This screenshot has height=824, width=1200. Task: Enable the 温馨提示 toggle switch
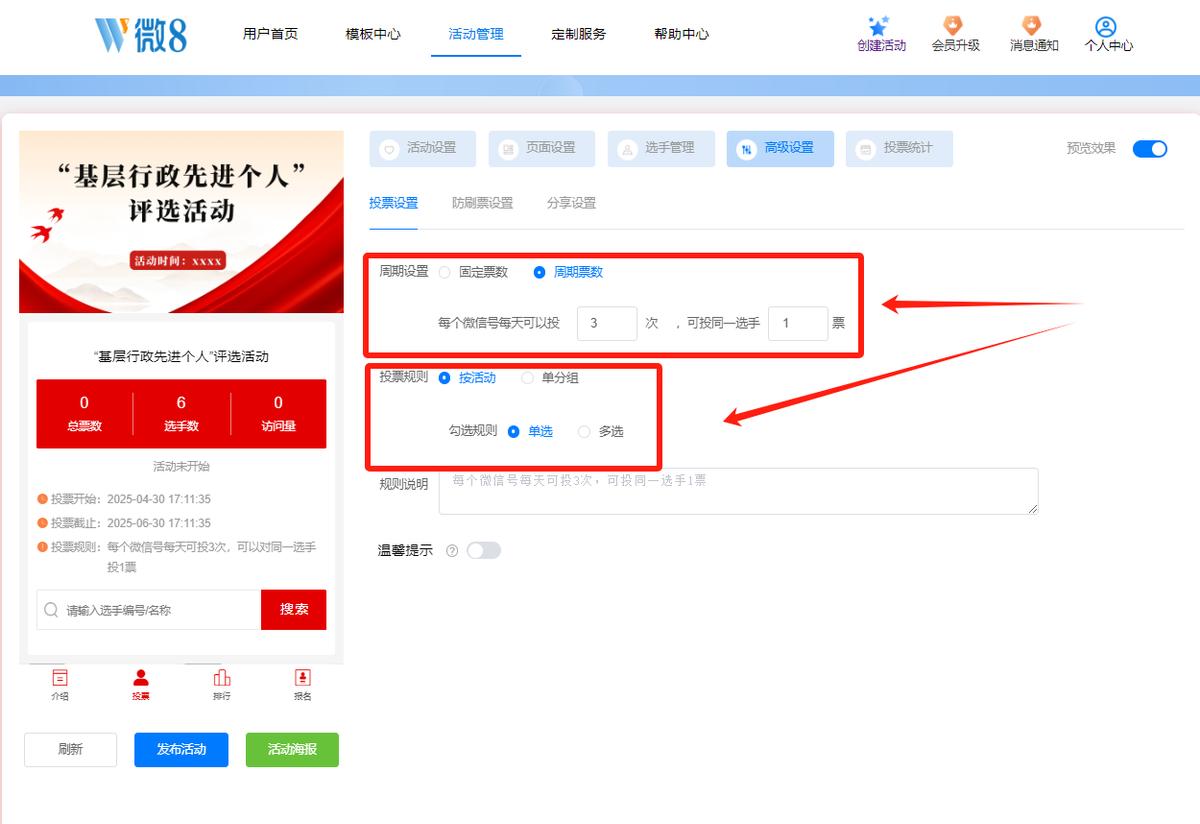click(x=484, y=551)
